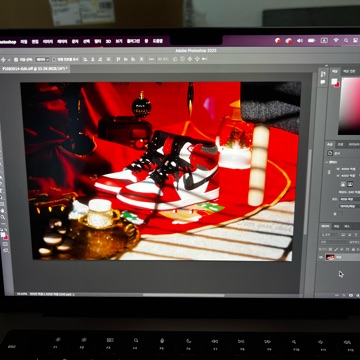The image size is (360, 360).
Task: Click the align left edges icon
Action: [x=85, y=59]
